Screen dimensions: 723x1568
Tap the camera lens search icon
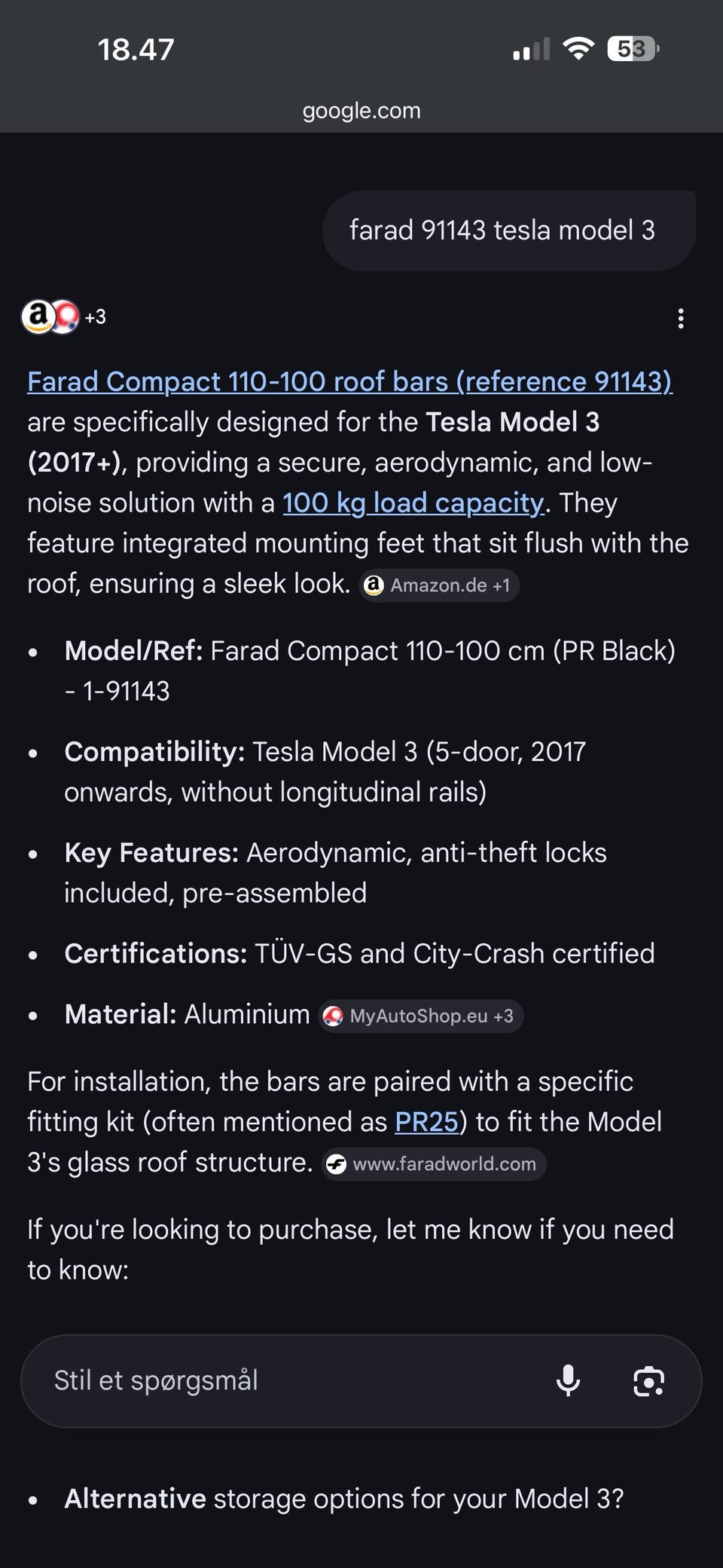pyautogui.click(x=648, y=1380)
